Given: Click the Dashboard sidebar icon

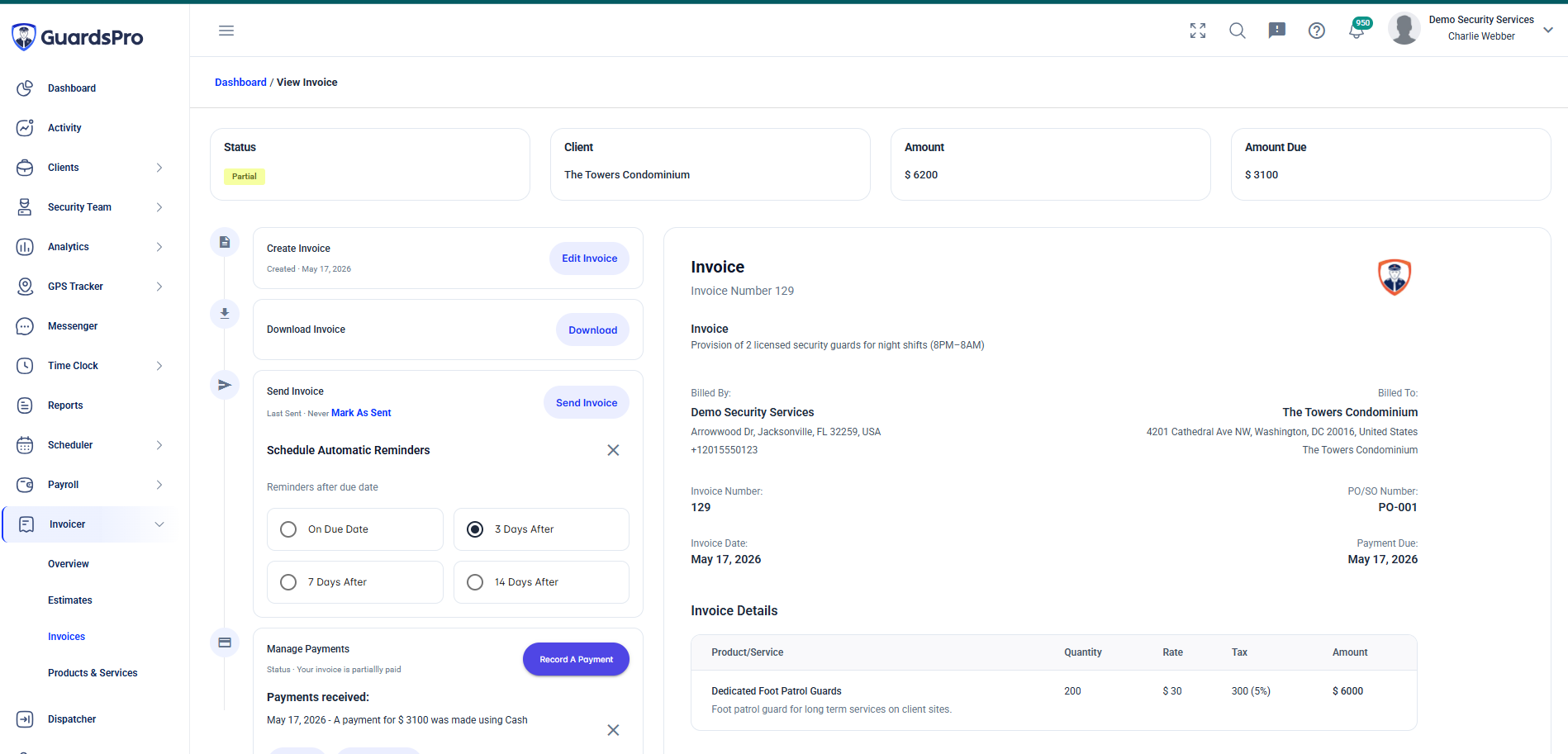Looking at the screenshot, I should [x=25, y=88].
